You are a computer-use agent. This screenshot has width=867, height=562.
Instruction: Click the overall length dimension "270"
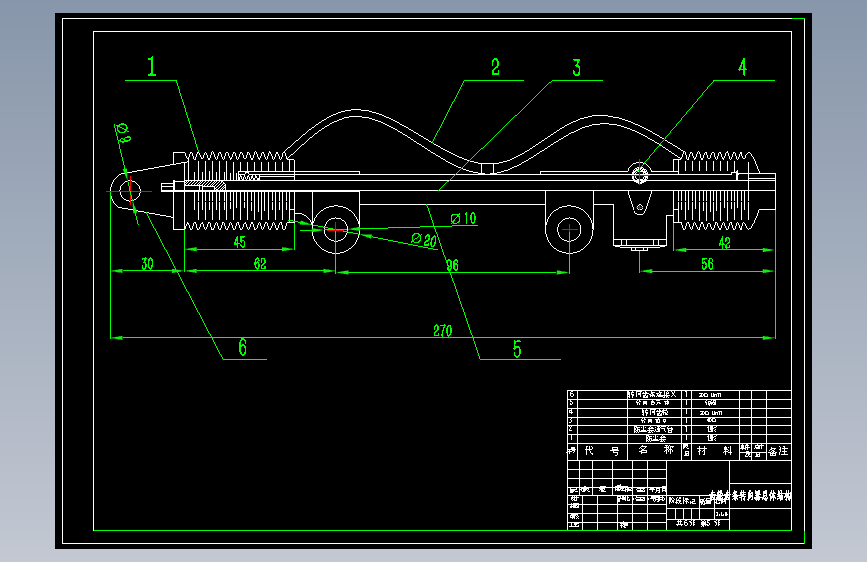click(442, 331)
